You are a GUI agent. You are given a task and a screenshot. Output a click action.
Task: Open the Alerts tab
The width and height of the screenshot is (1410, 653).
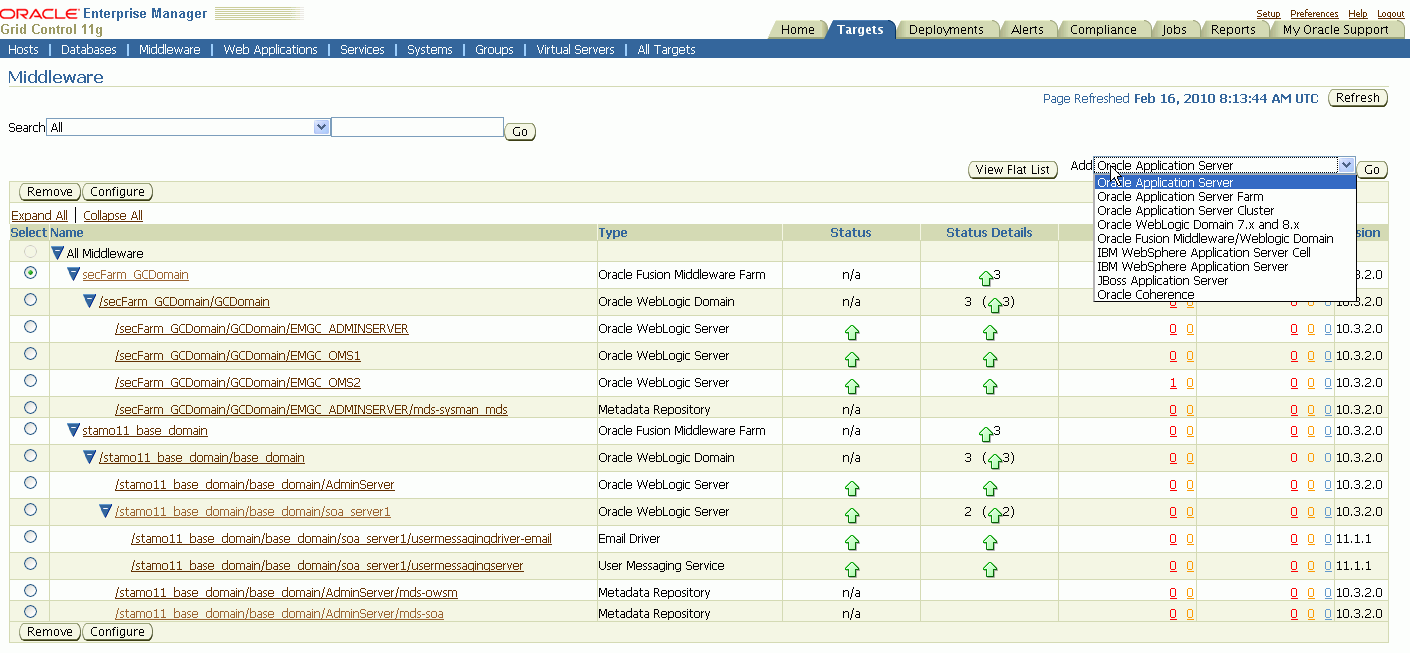coord(1027,30)
